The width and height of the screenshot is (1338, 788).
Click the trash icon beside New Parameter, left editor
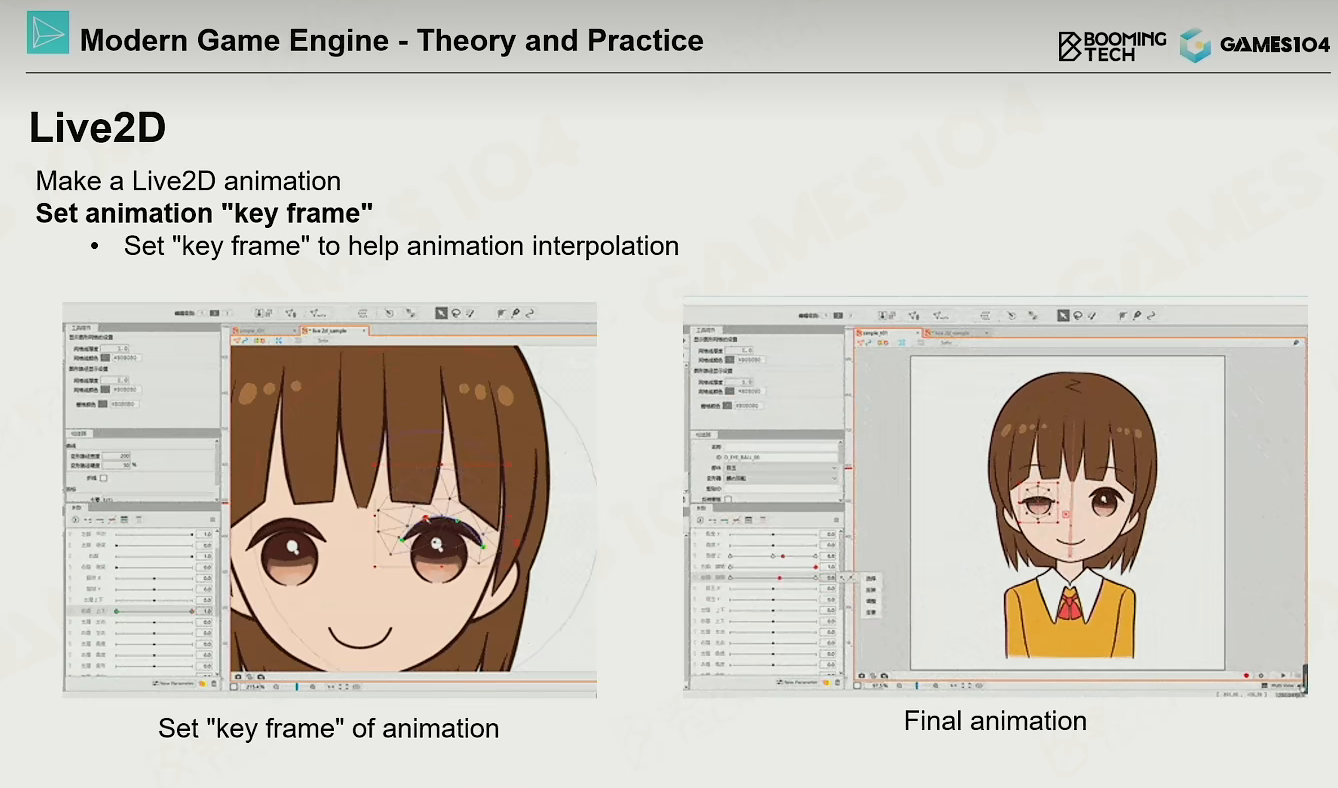(x=213, y=683)
